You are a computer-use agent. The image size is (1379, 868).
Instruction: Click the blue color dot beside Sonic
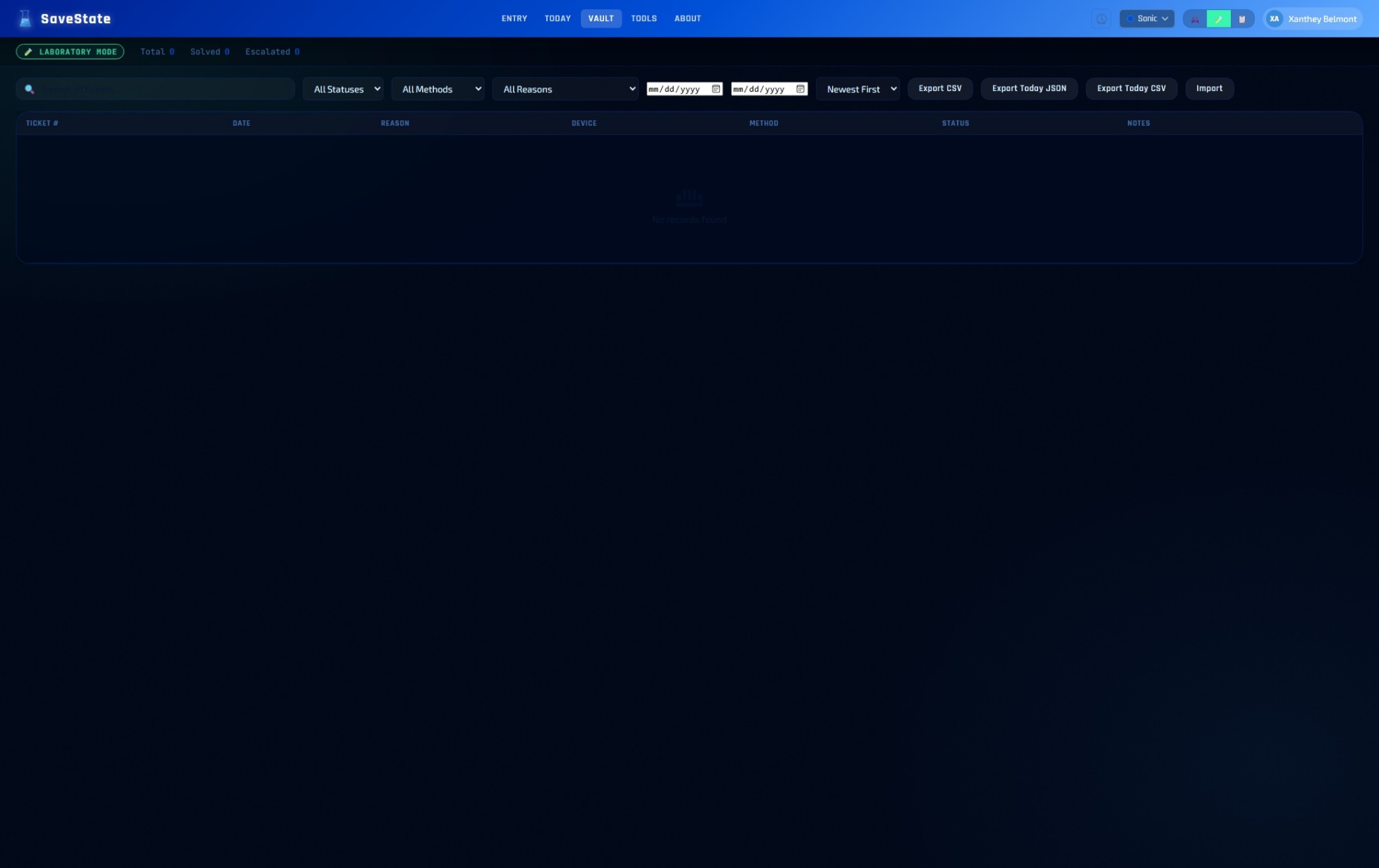pyautogui.click(x=1130, y=18)
